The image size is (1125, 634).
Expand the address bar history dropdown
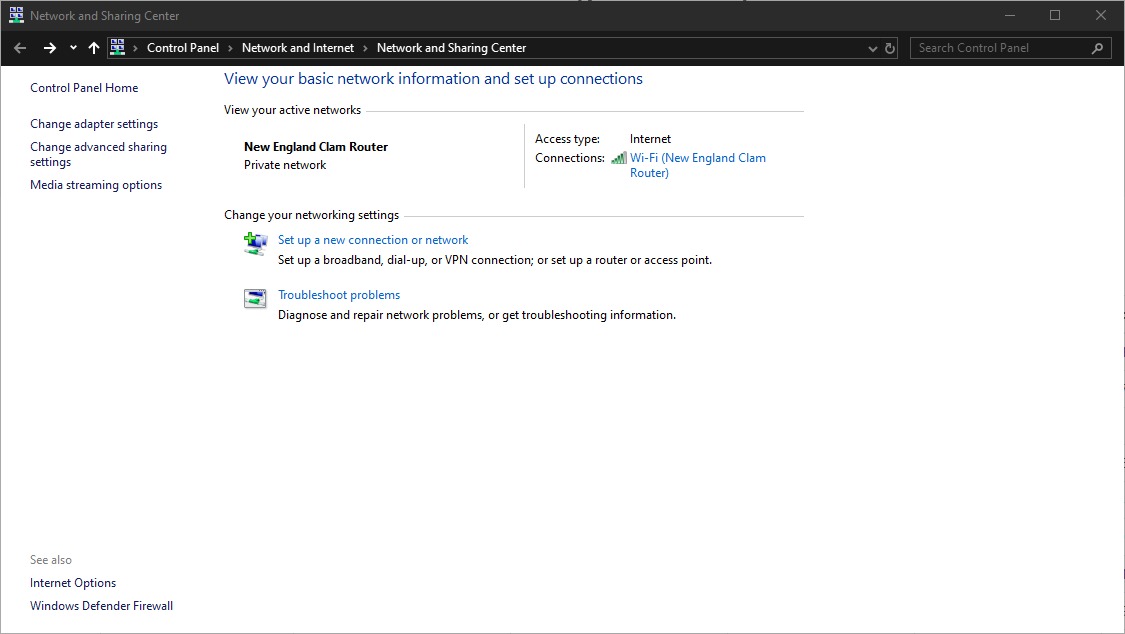point(873,48)
